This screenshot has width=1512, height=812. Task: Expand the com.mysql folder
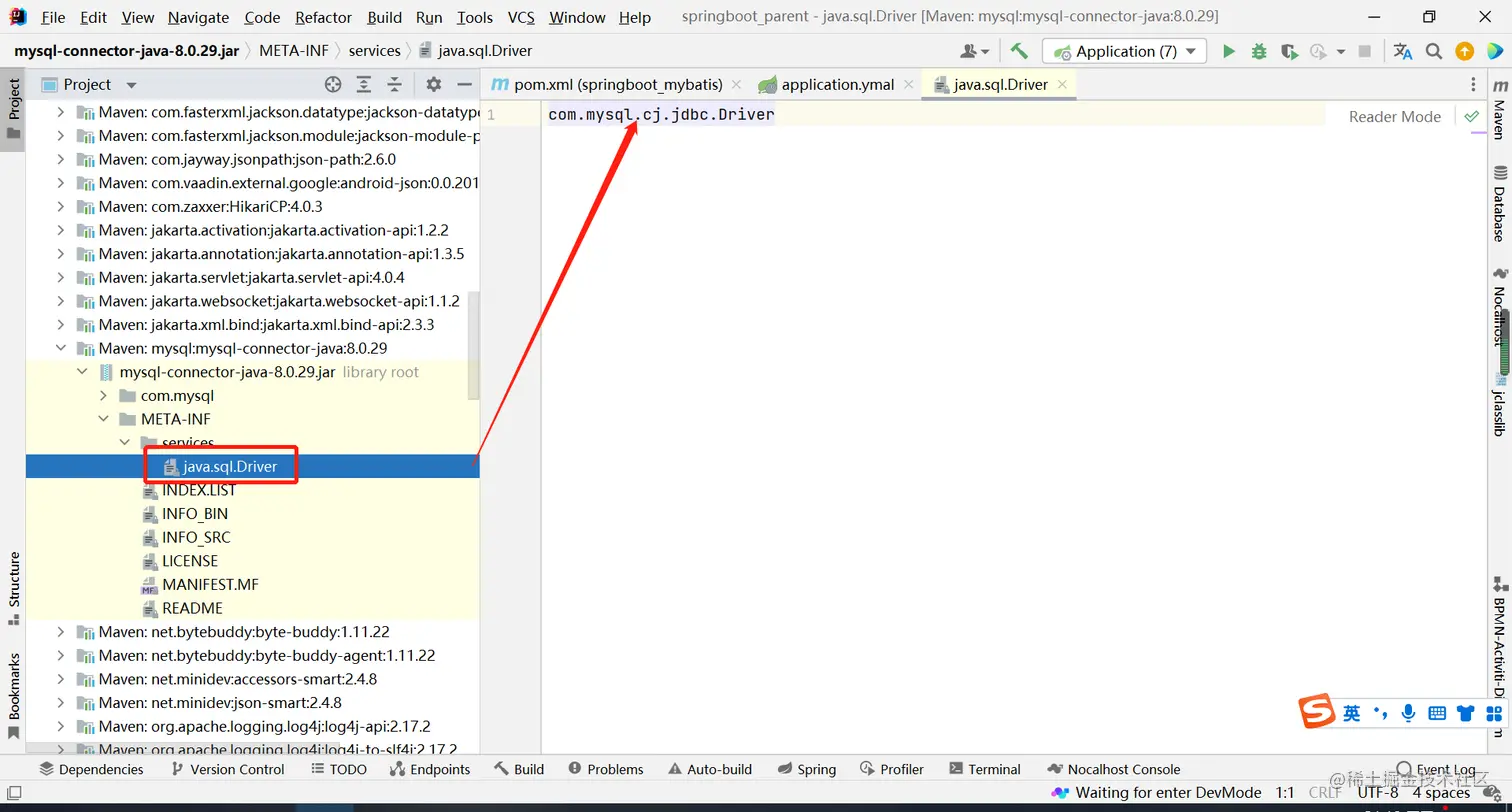(103, 395)
